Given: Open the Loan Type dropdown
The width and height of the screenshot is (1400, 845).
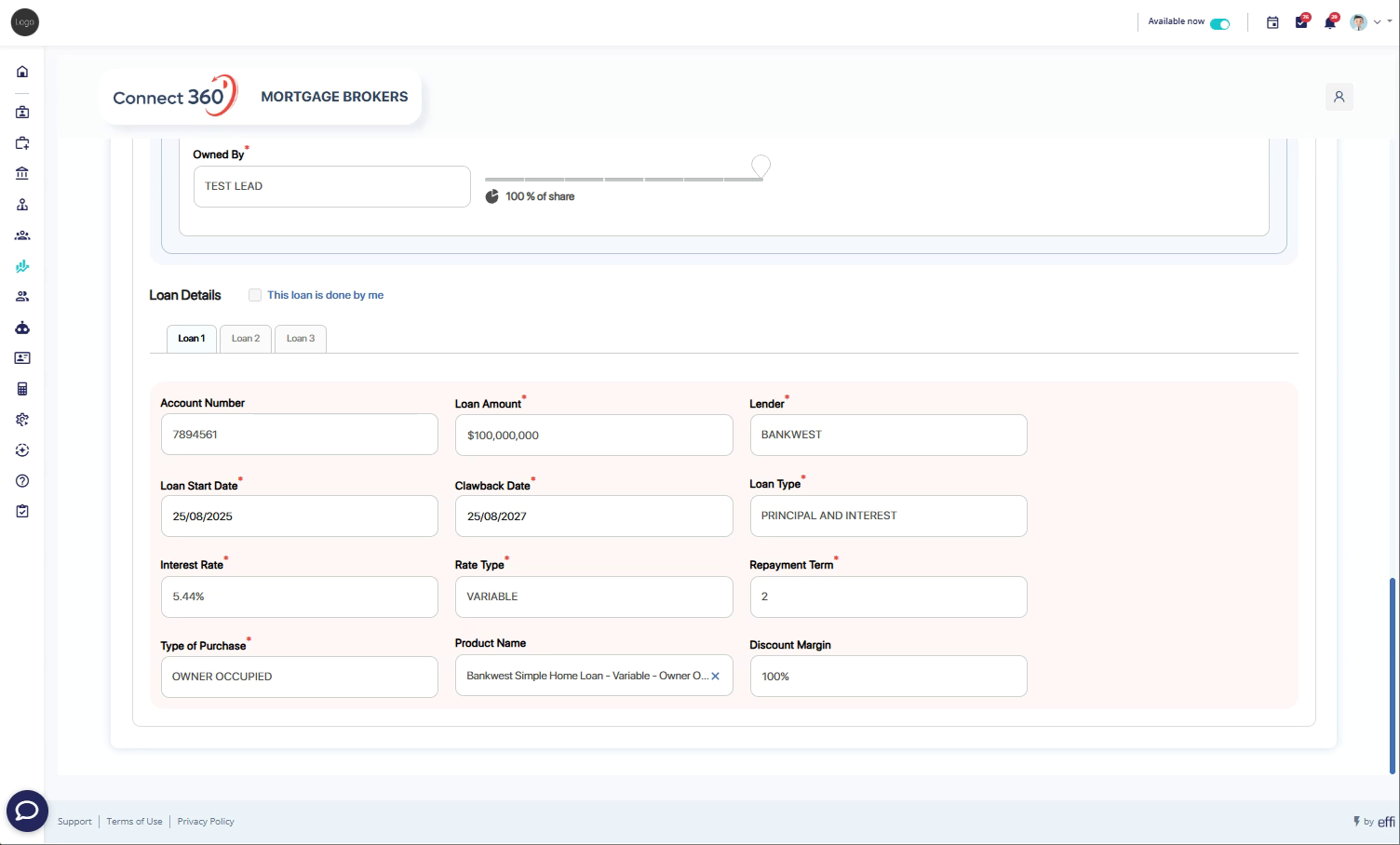Looking at the screenshot, I should 888,516.
